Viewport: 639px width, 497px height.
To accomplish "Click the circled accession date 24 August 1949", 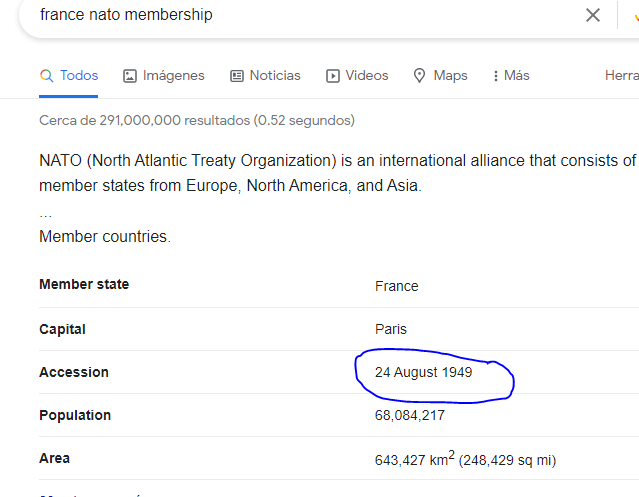I will point(423,372).
